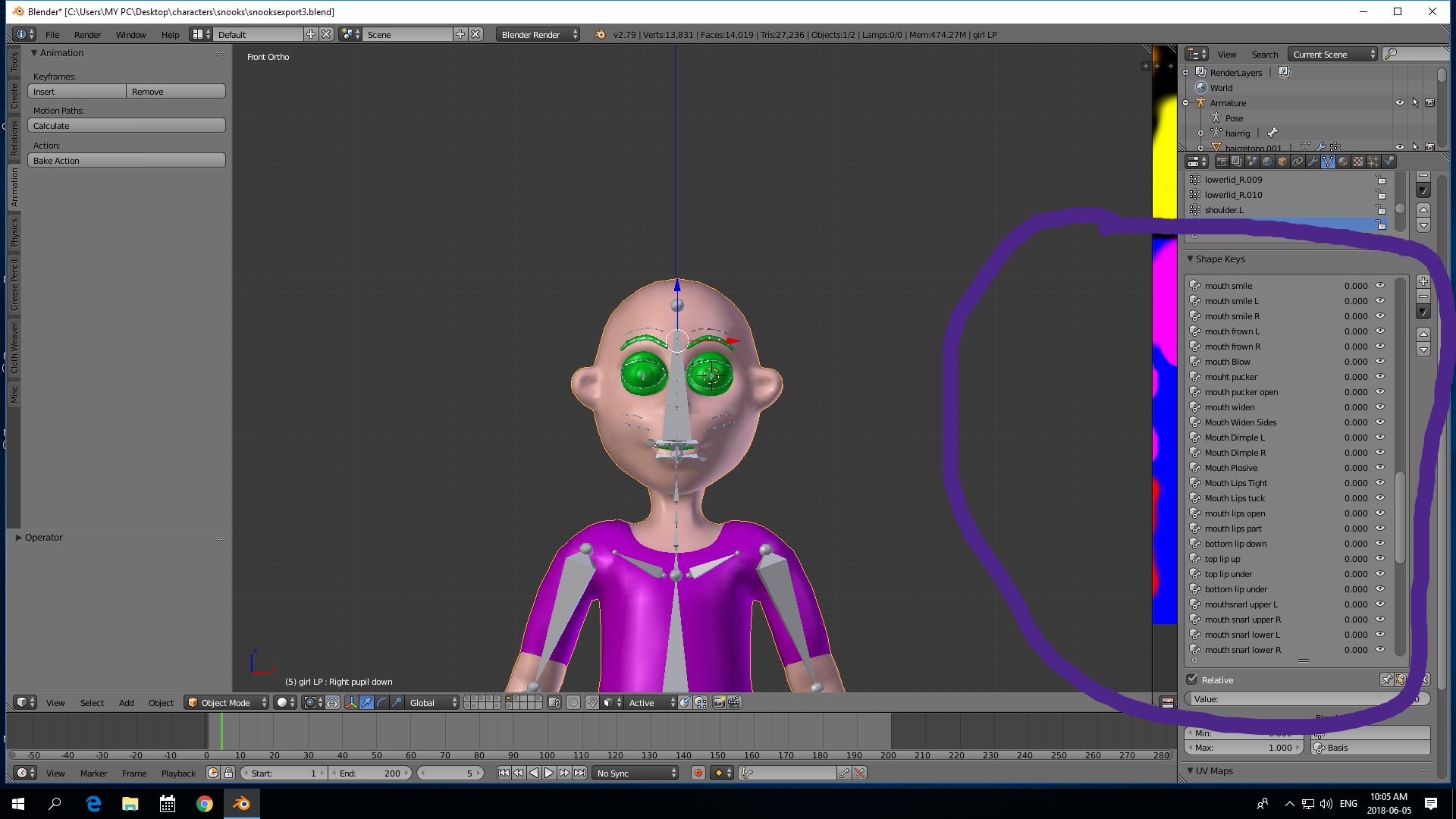1456x819 pixels.
Task: Toggle visibility eye of mouth Blow shape key
Action: point(1380,362)
